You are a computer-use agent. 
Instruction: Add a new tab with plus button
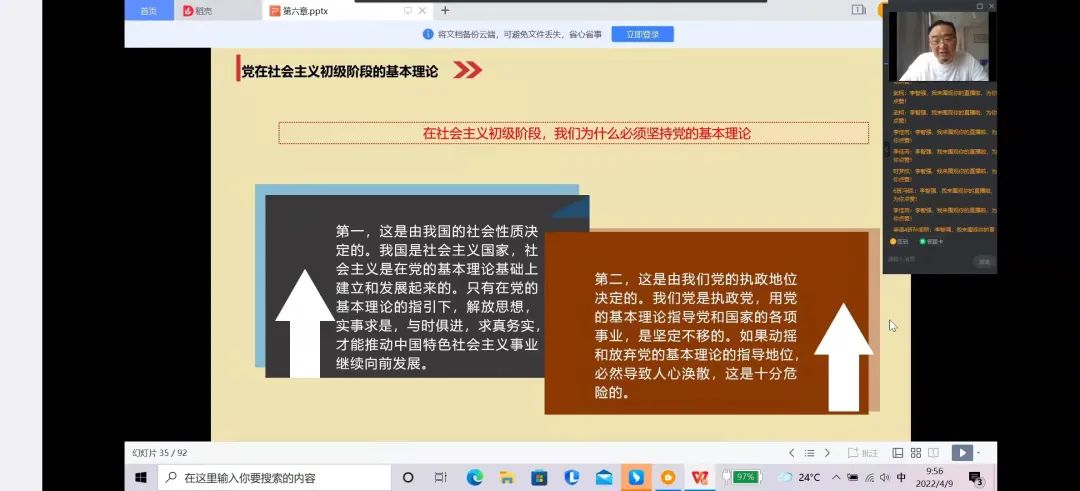[445, 11]
